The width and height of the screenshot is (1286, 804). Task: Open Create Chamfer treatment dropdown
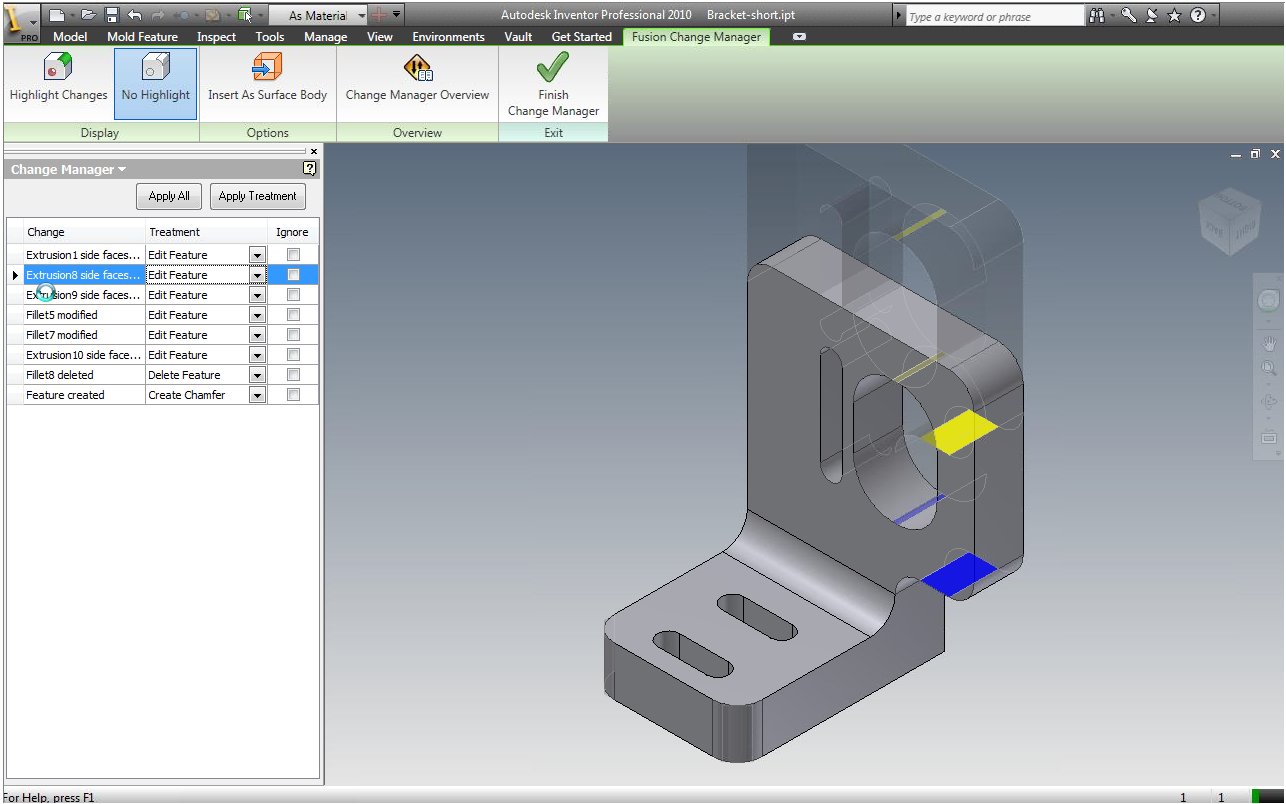[257, 395]
